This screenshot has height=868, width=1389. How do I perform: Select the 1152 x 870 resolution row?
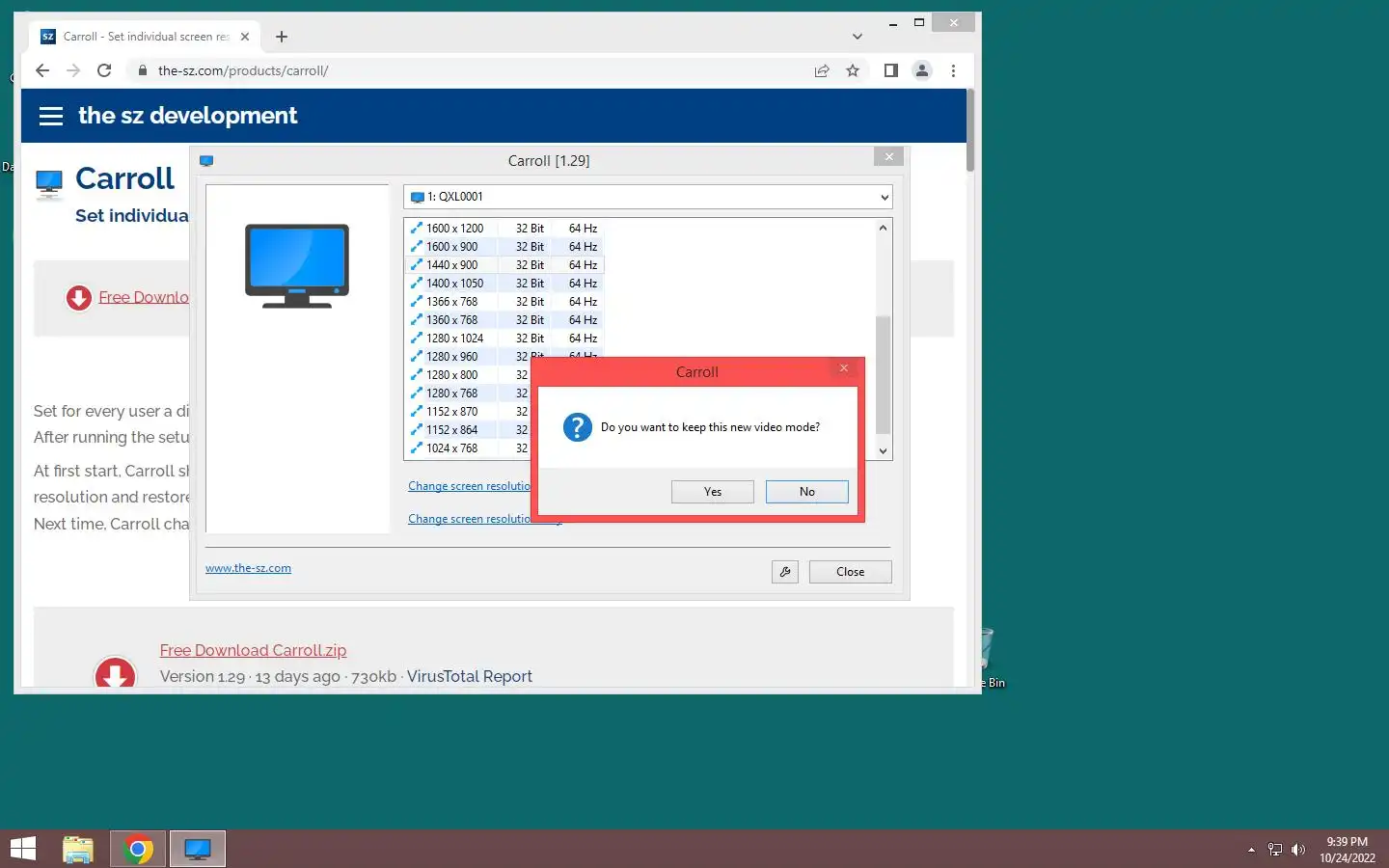pyautogui.click(x=468, y=412)
